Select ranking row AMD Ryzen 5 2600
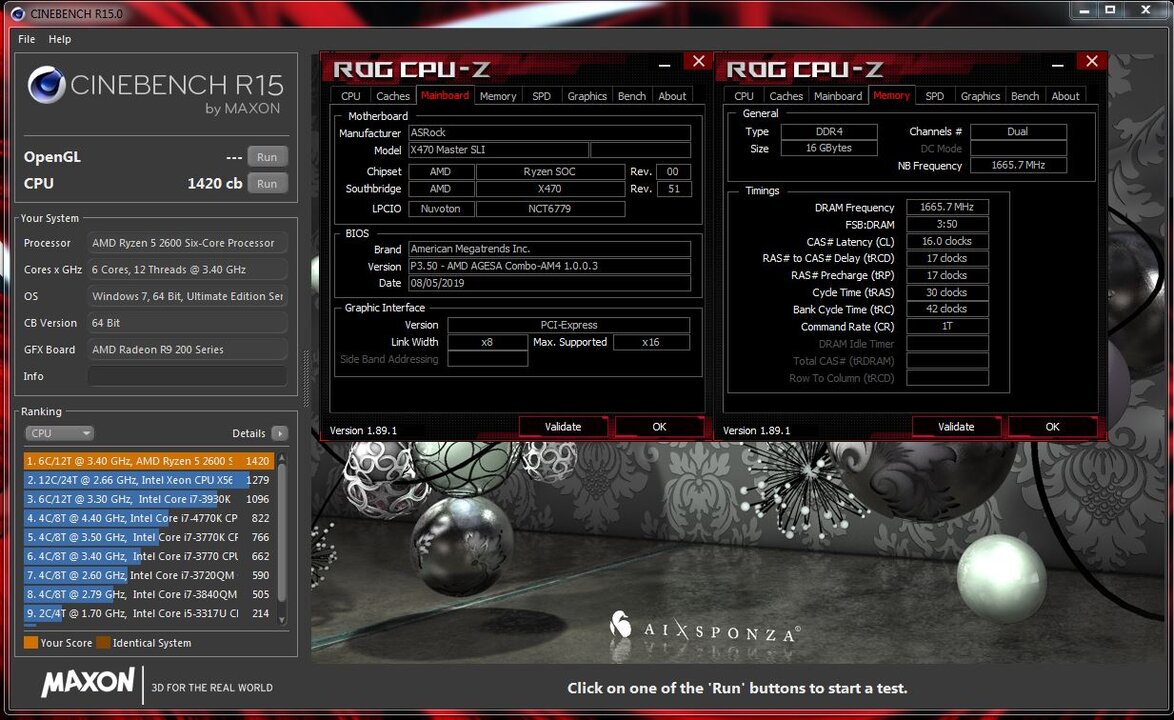This screenshot has height=720, width=1174. [148, 461]
